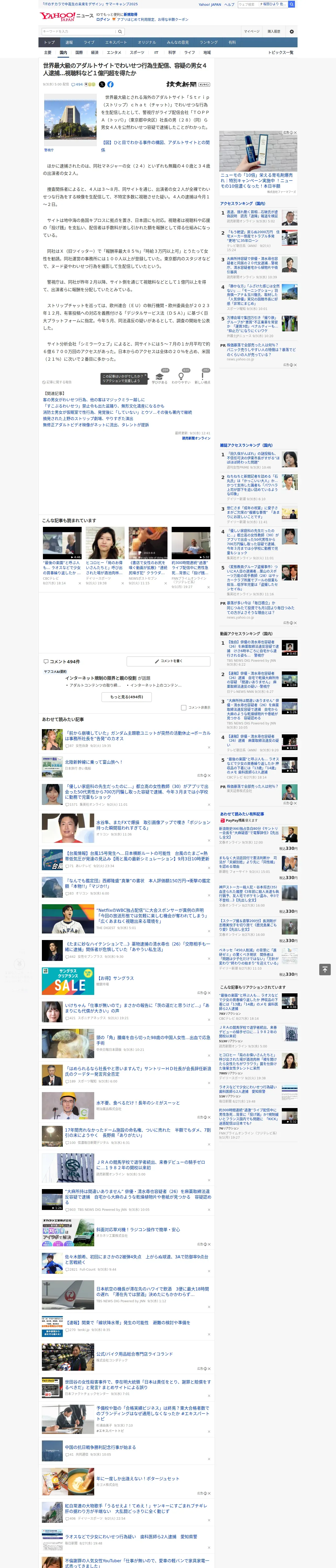Open related article 摘発された上野のストリップ劇場

coord(88,418)
